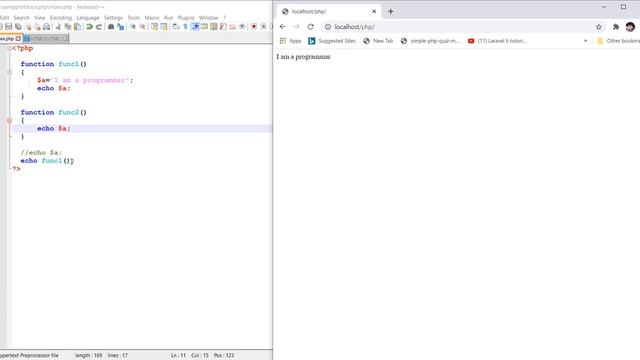Screen dimensions: 640x360
Task: Toggle synchronize vertical scrolling icon
Action: tap(154, 27)
